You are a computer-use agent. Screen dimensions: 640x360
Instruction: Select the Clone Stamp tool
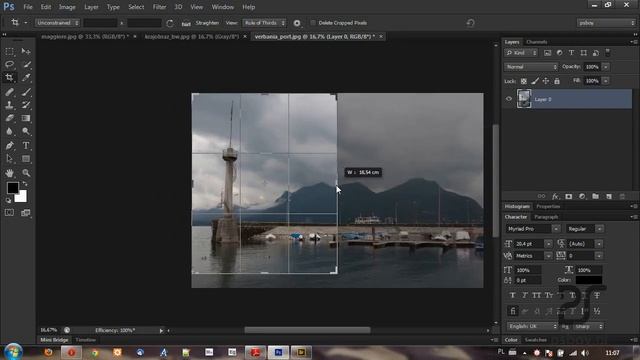[9, 105]
